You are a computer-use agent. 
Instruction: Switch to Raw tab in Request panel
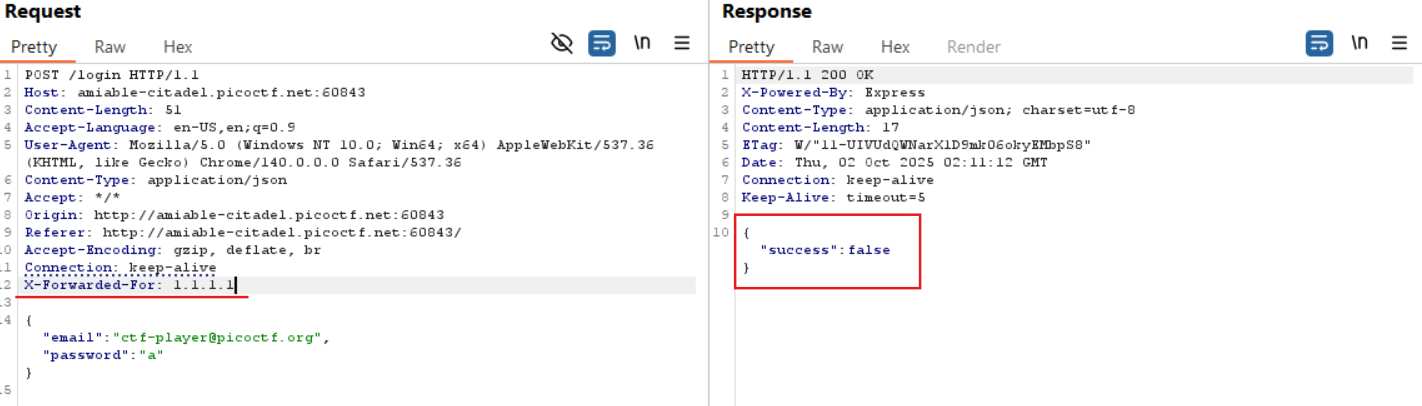pyautogui.click(x=110, y=47)
